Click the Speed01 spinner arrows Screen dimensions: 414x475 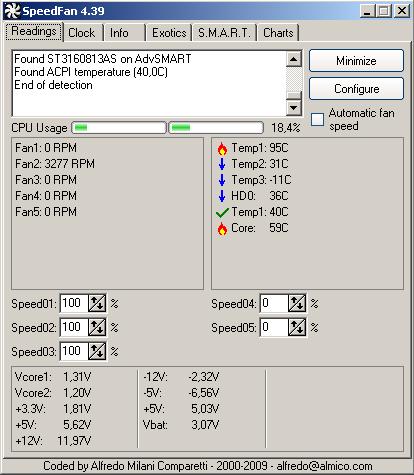coord(97,303)
